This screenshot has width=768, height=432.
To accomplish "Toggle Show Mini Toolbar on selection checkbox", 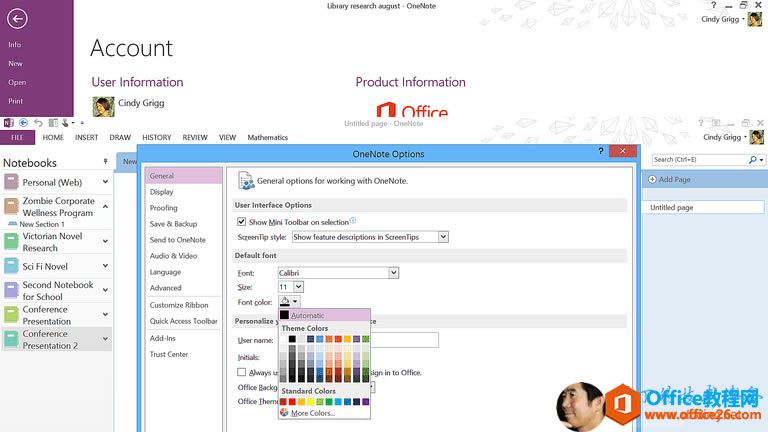I will (x=241, y=221).
